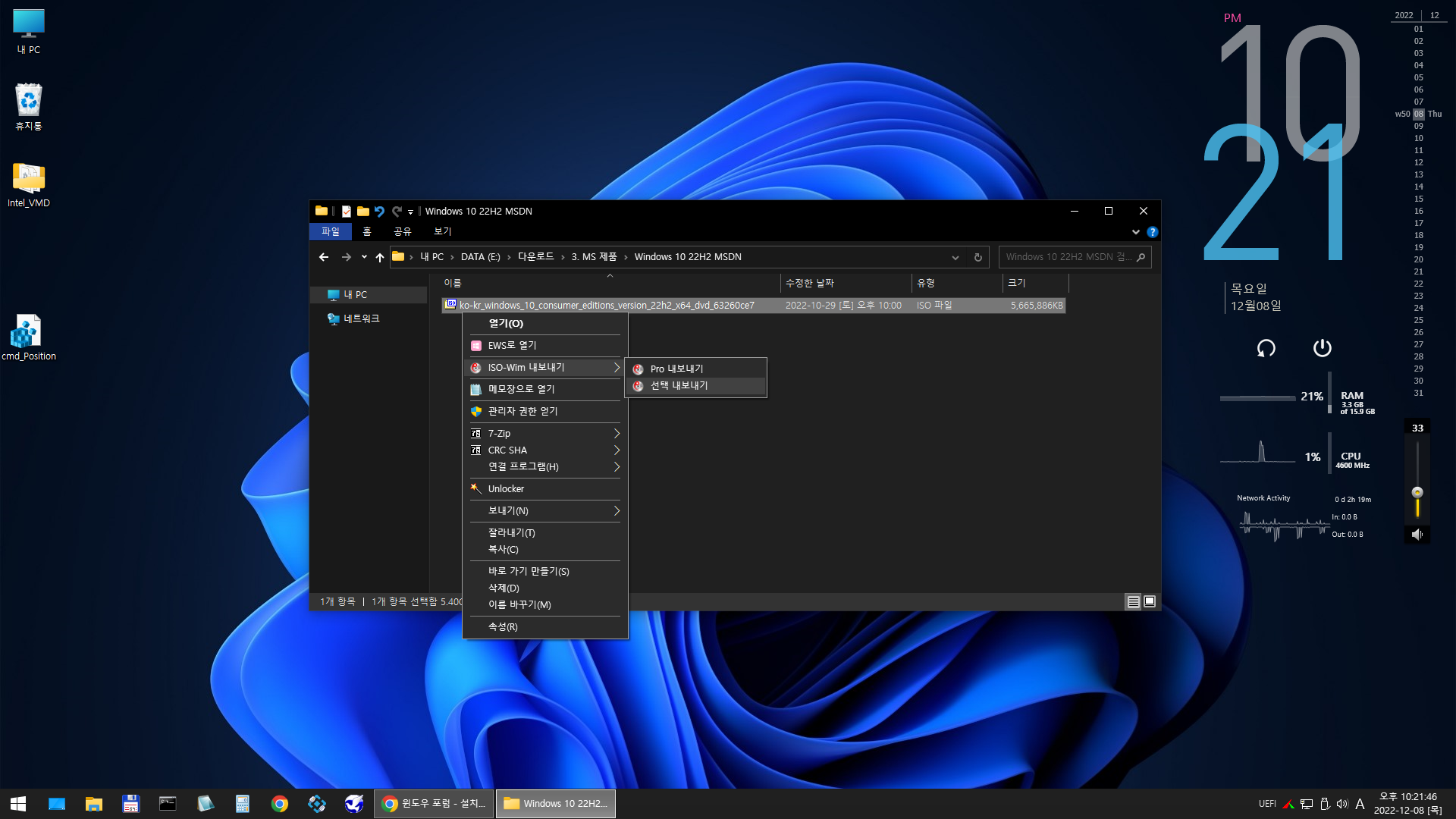Image resolution: width=1456 pixels, height=819 pixels.
Task: Choose 바로 가기 만들기(S) entry
Action: coord(544,572)
